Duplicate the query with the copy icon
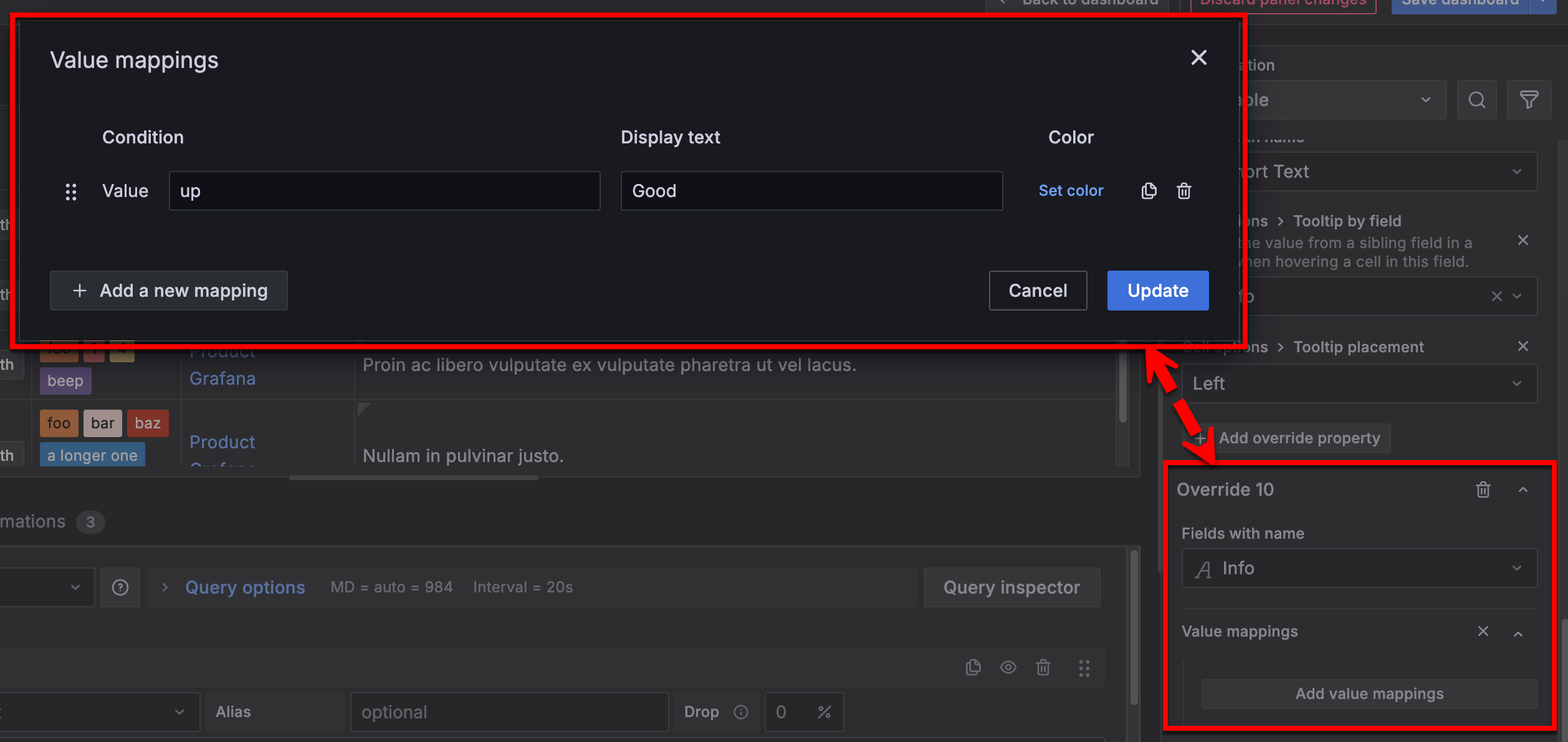The width and height of the screenshot is (1568, 742). click(x=973, y=667)
